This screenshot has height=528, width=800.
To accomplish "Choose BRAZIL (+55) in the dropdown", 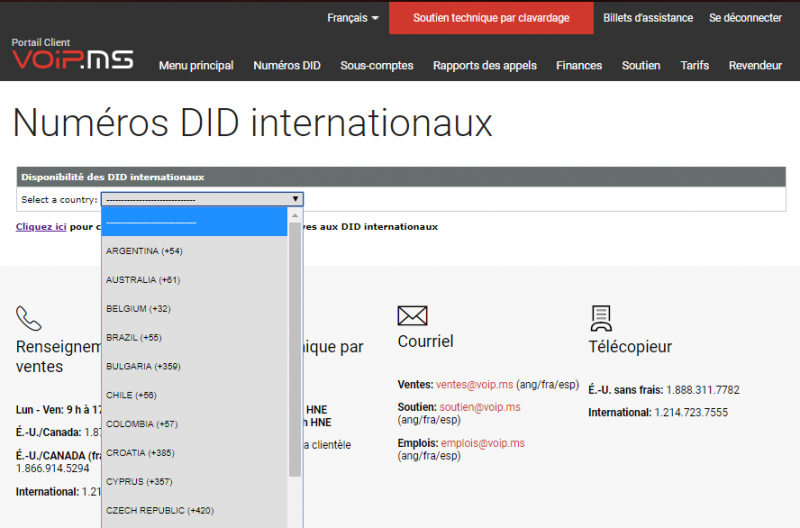I will coord(194,337).
